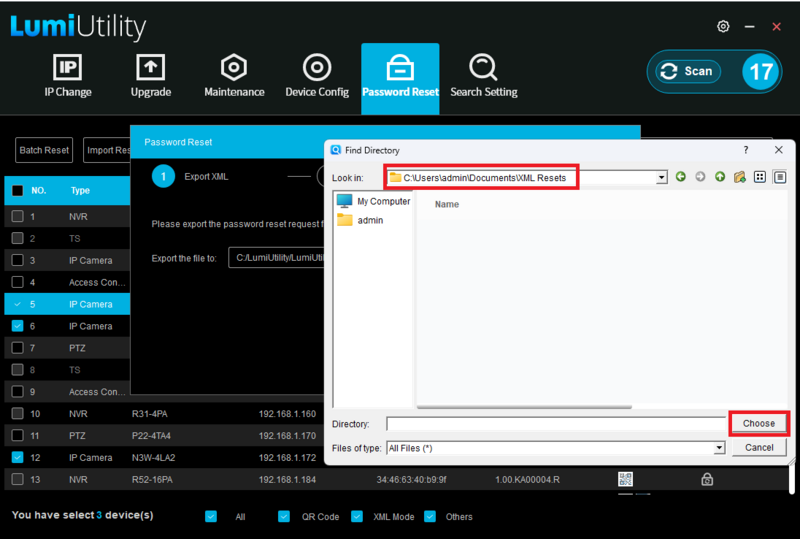
Task: Click the device list vertical scrollbar
Action: [791, 480]
